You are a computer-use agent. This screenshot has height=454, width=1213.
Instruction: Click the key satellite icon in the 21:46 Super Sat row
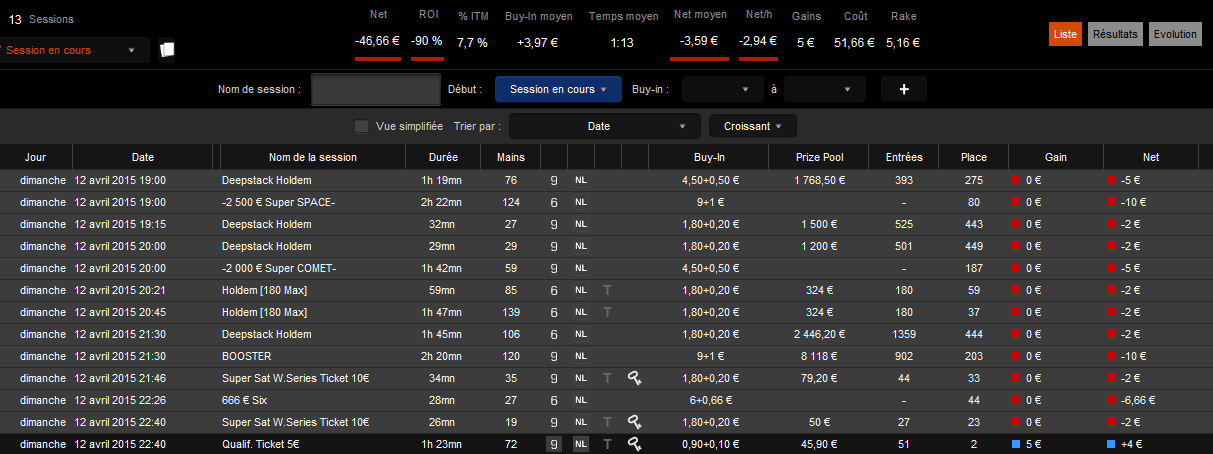pyautogui.click(x=634, y=378)
